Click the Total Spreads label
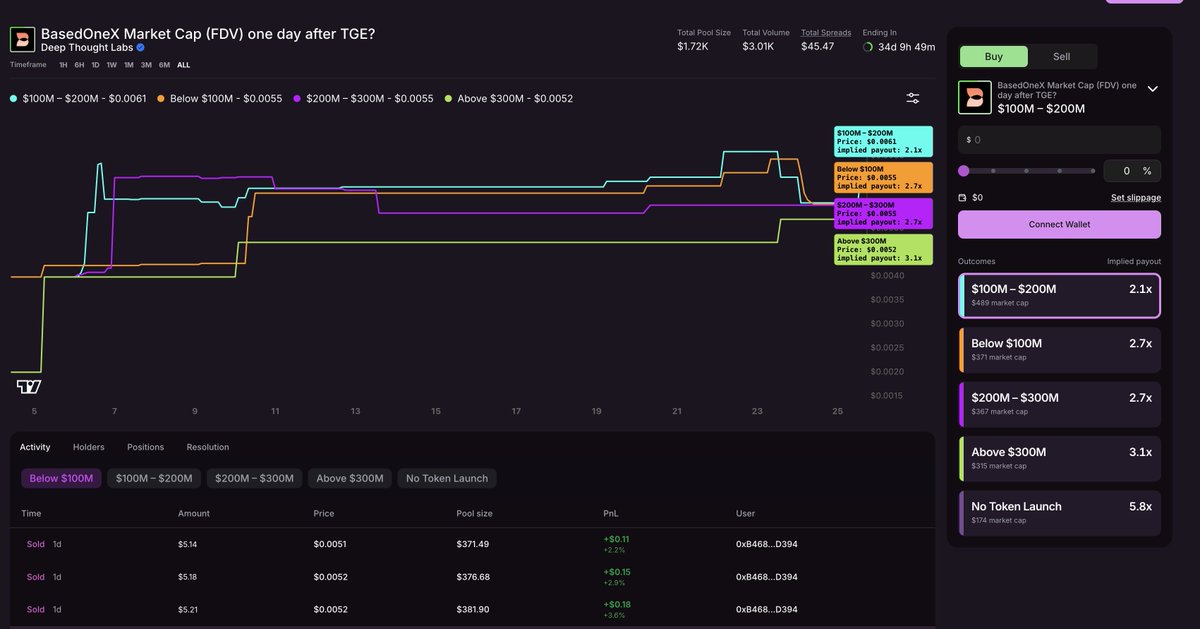The height and width of the screenshot is (629, 1200). click(x=826, y=33)
